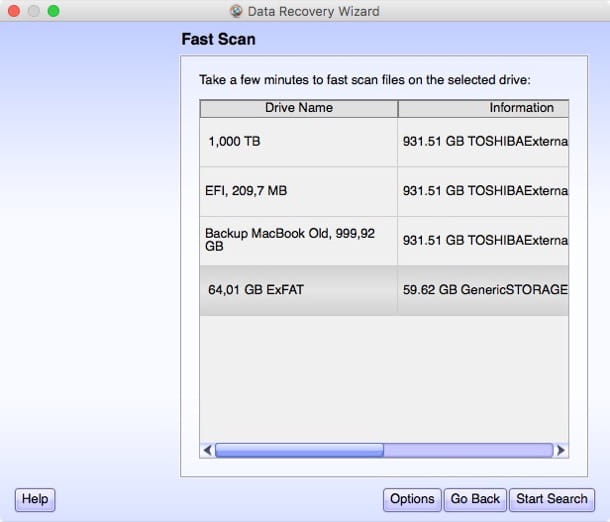Open the Help button
The height and width of the screenshot is (522, 610).
click(35, 499)
